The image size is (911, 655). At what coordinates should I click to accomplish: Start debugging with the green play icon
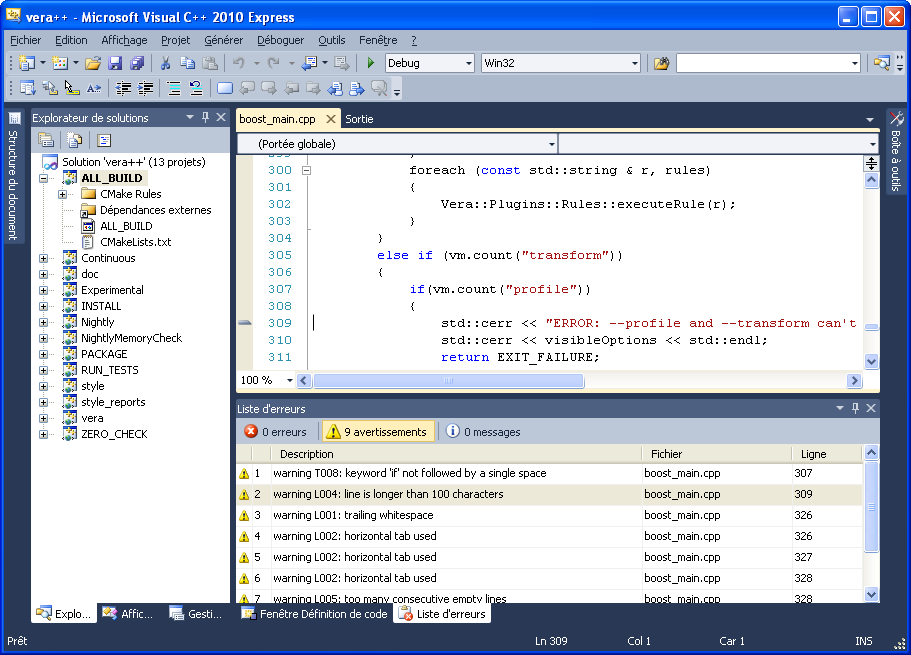(x=371, y=63)
